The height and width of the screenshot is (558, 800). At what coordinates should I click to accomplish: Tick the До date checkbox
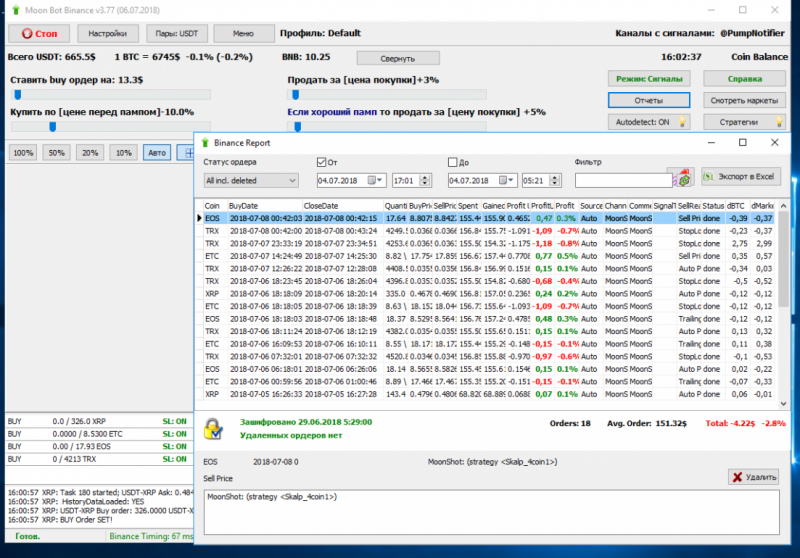(452, 162)
